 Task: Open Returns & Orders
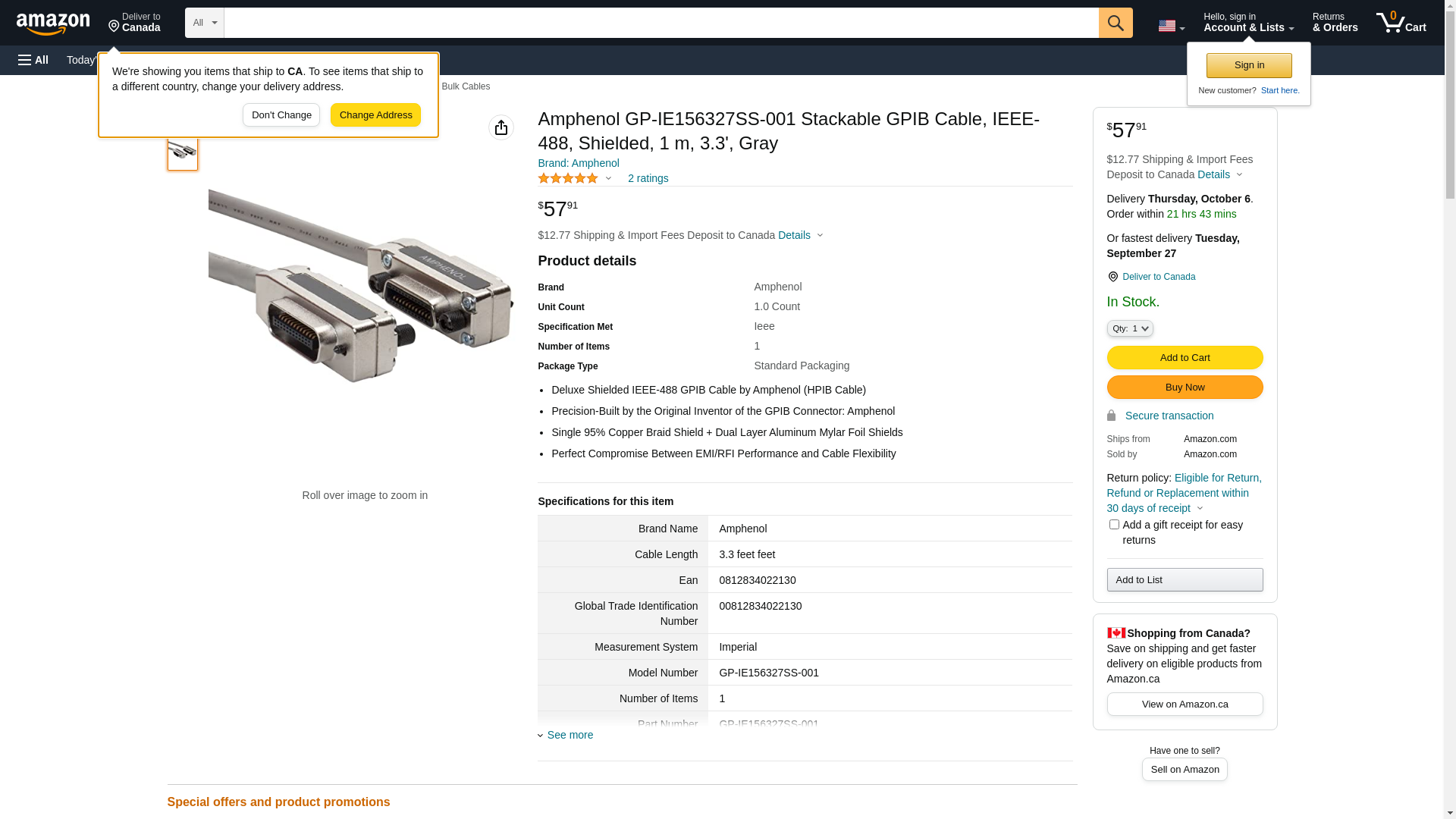click(1335, 23)
